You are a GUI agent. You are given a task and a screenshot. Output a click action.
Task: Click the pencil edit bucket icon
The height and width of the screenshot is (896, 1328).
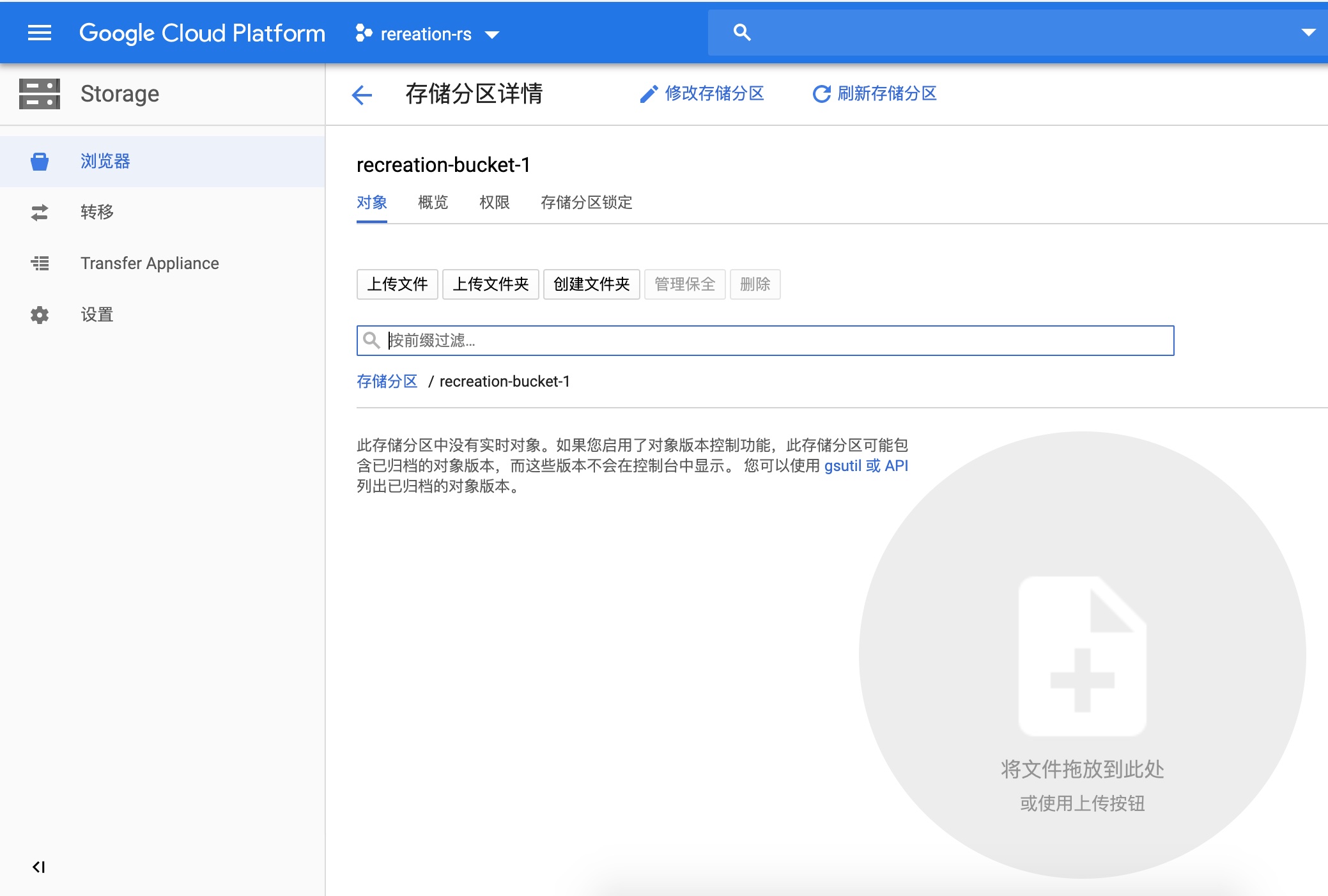click(x=649, y=94)
